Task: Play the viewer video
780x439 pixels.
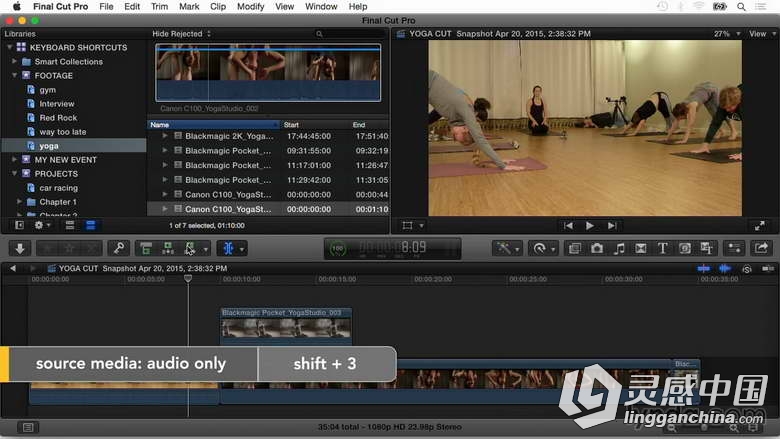Action: click(590, 226)
